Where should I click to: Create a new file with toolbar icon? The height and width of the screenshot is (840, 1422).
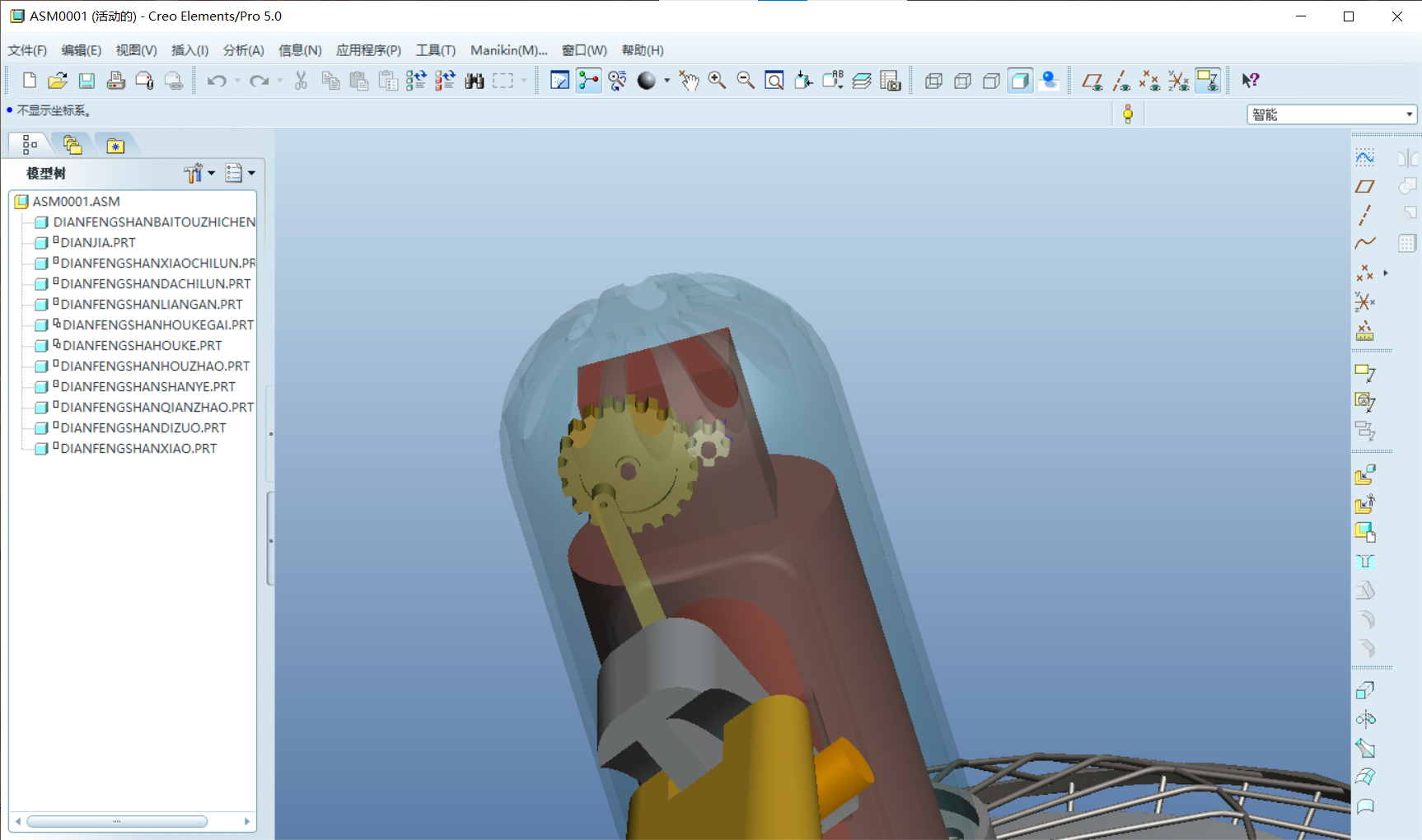click(x=30, y=81)
